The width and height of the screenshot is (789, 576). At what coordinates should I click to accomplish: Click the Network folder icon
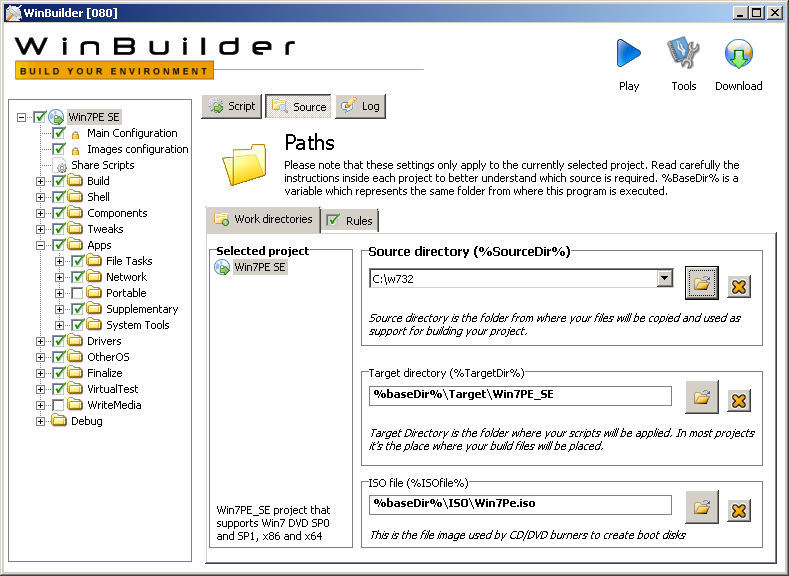click(x=94, y=277)
